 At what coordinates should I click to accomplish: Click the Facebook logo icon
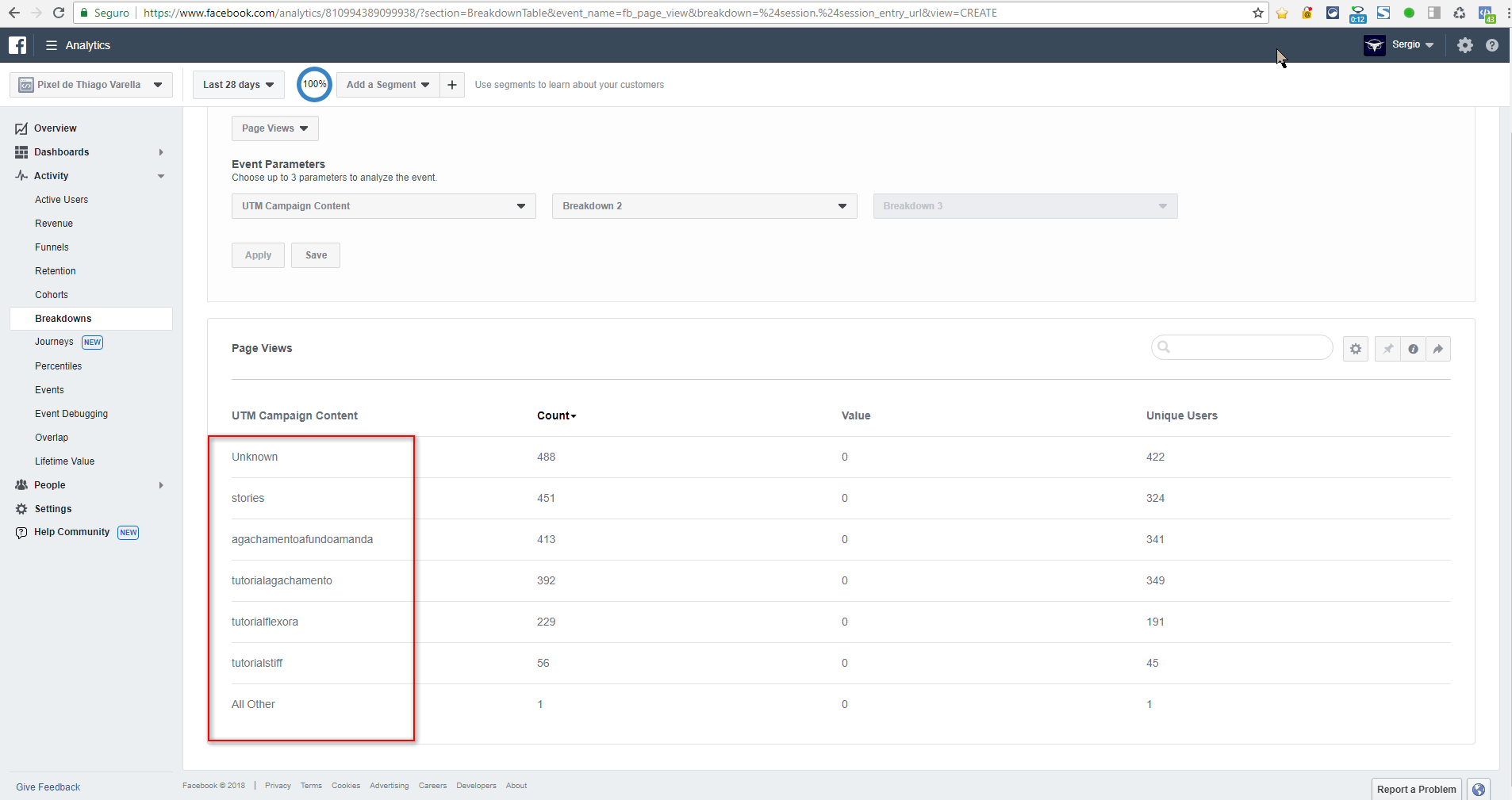click(17, 45)
